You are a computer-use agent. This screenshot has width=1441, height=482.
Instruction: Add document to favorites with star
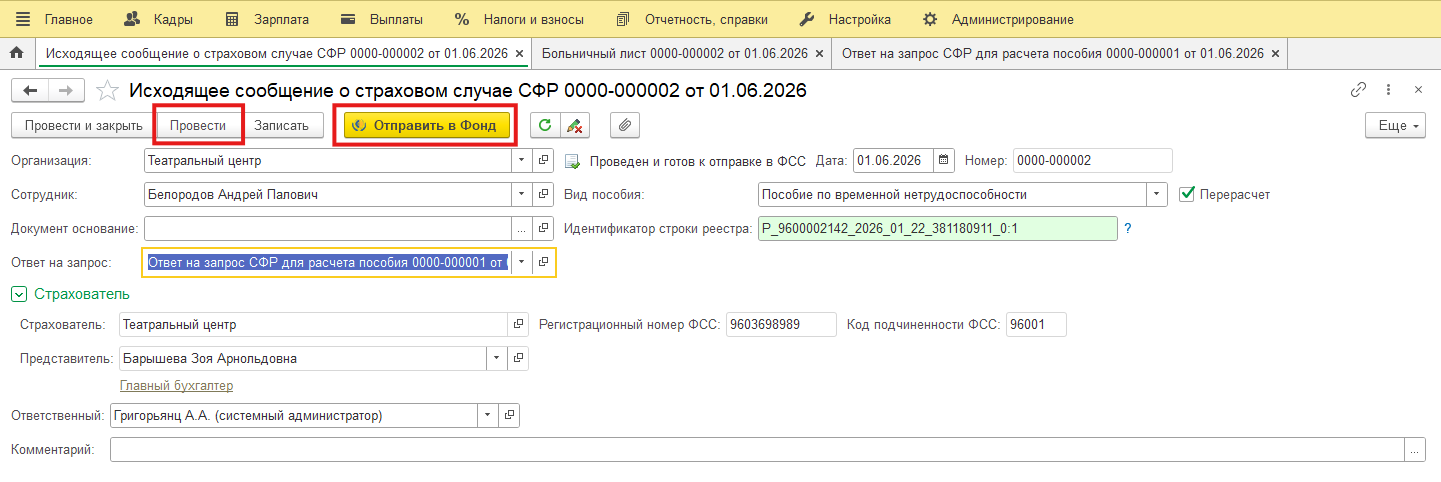(x=107, y=91)
